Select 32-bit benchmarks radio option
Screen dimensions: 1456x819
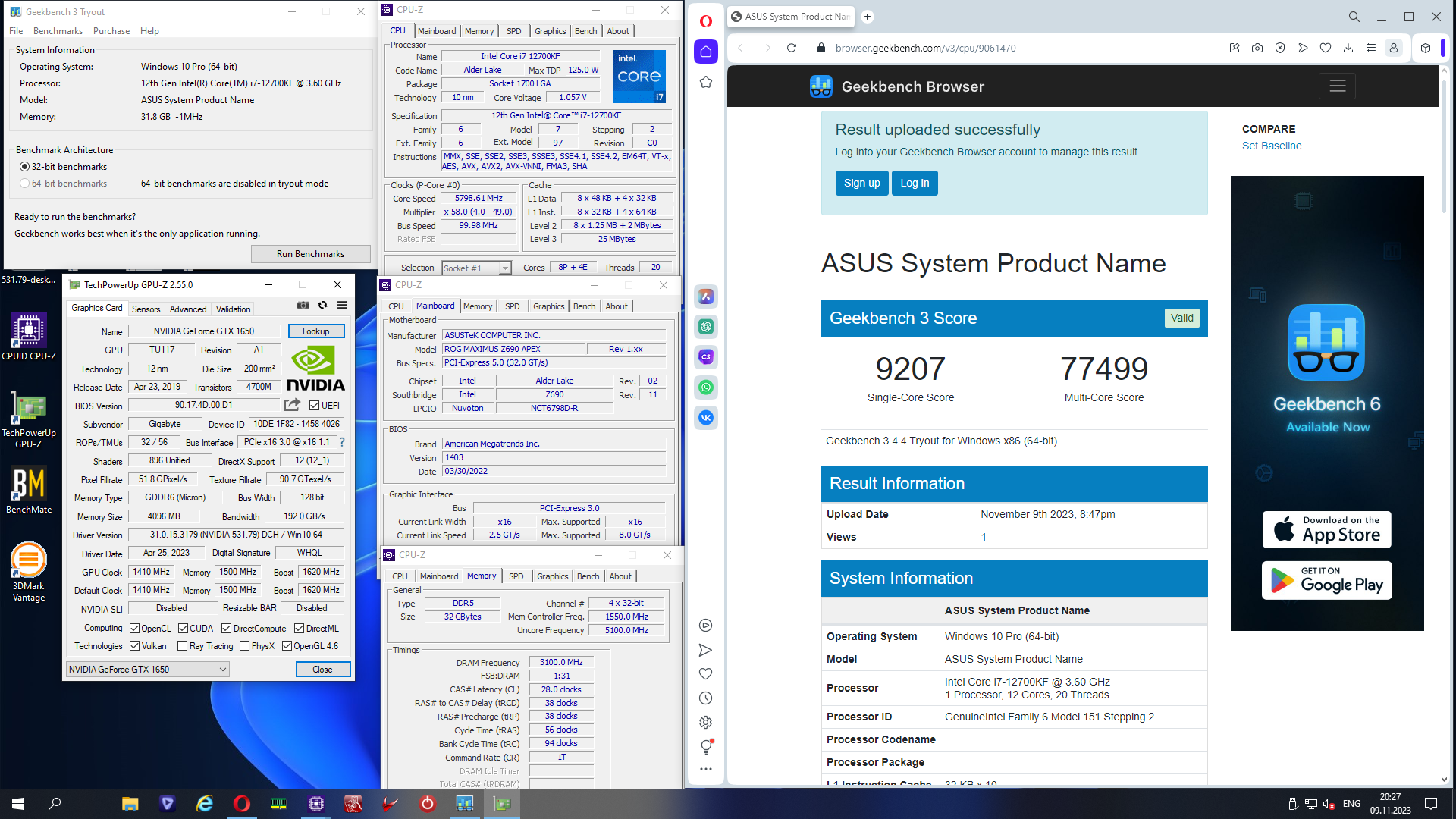[25, 167]
